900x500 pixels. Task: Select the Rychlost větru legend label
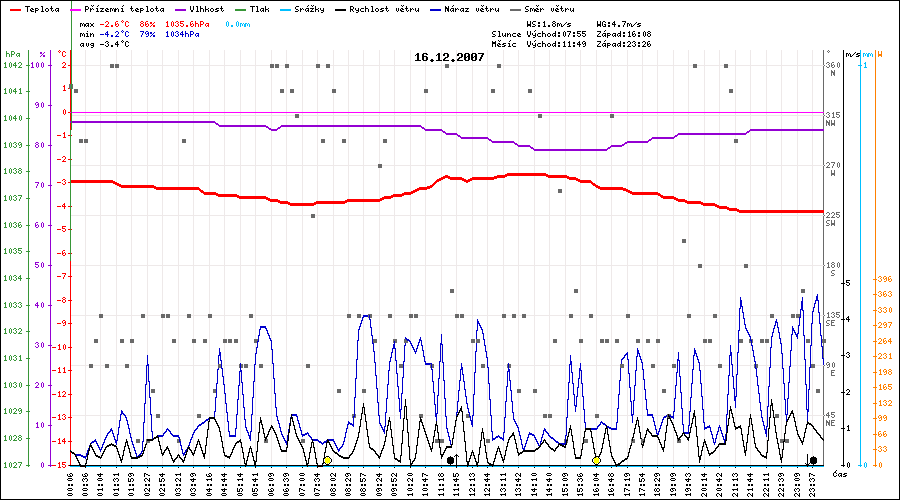pyautogui.click(x=384, y=9)
